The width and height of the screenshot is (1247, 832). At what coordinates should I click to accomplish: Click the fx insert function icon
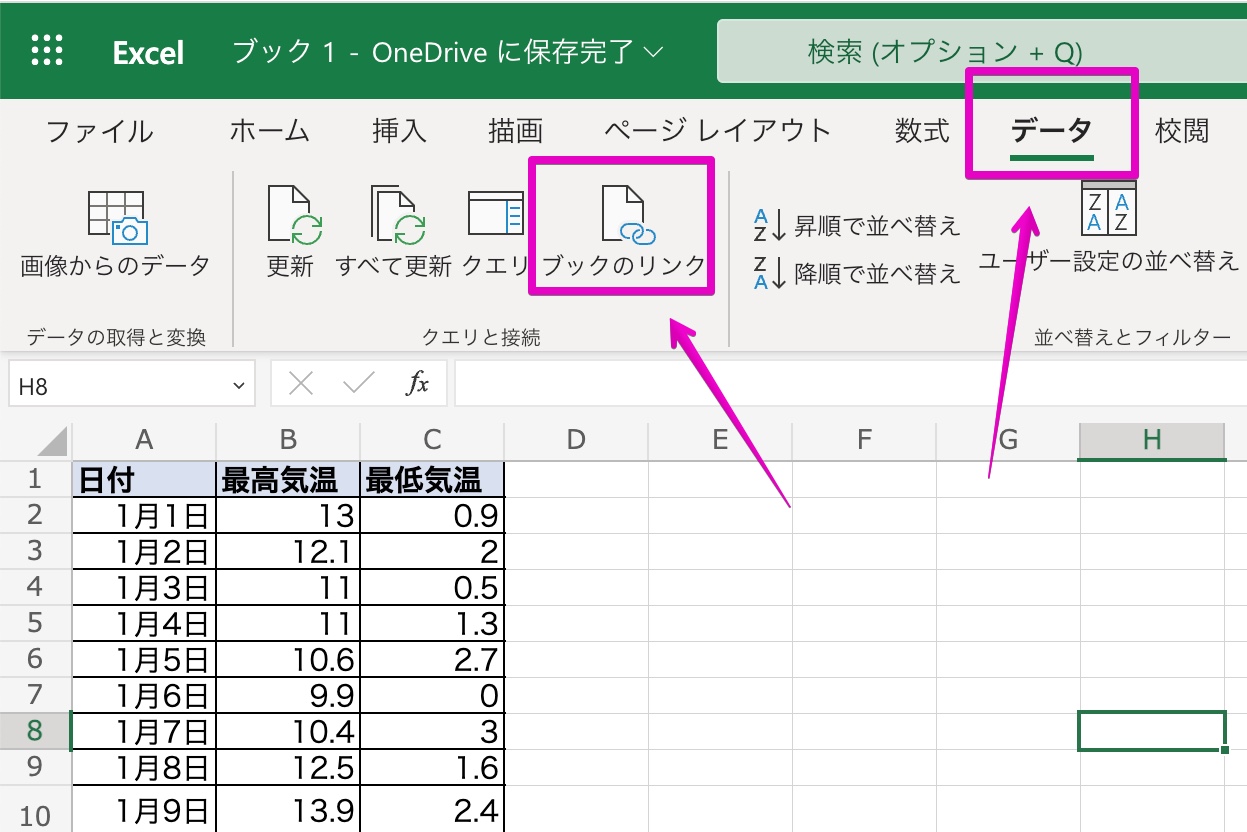[421, 383]
